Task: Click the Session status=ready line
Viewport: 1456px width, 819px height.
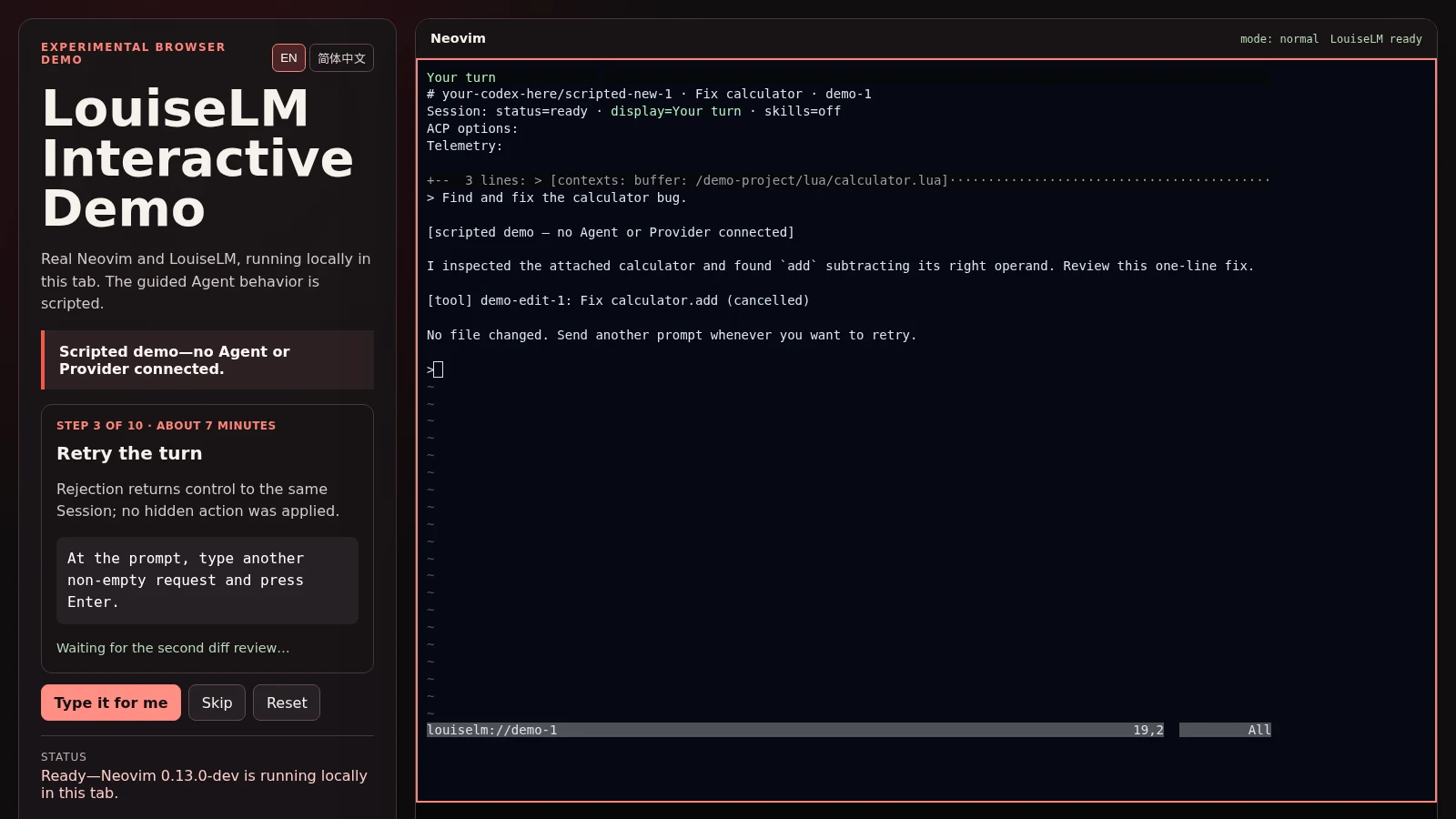Action: (x=633, y=111)
